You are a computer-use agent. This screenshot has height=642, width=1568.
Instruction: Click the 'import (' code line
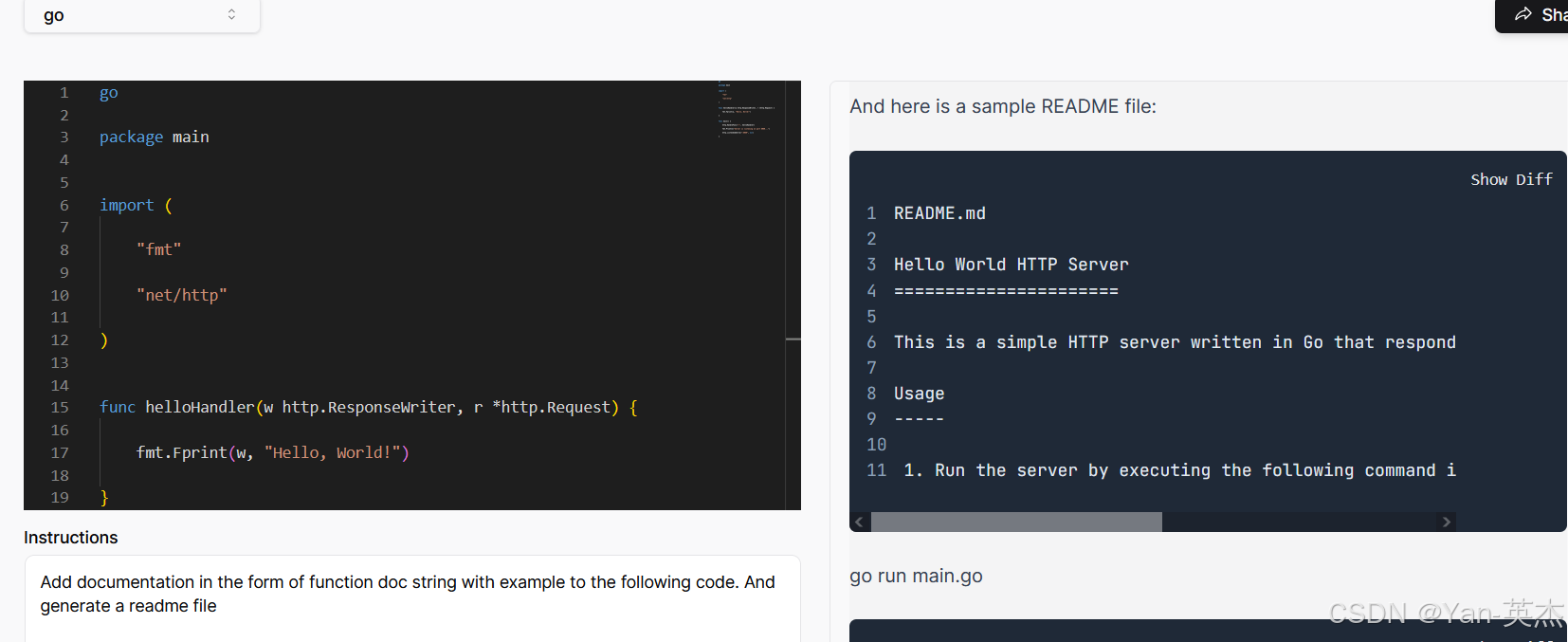(137, 205)
